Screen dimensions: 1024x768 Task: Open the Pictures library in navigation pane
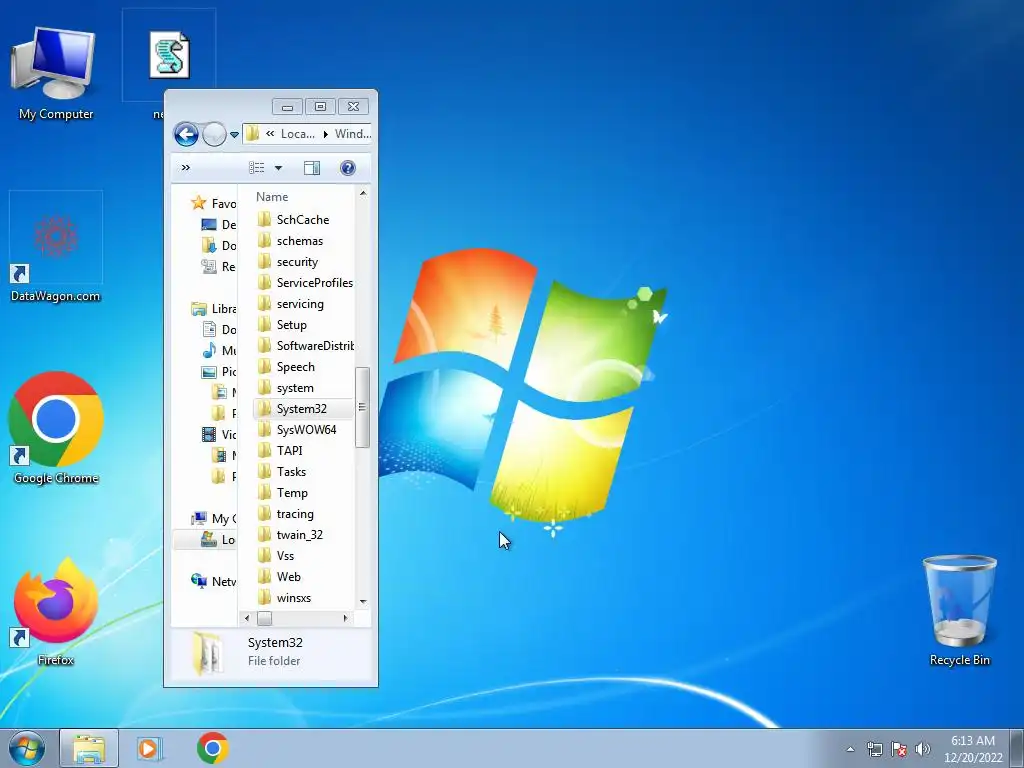tap(219, 372)
